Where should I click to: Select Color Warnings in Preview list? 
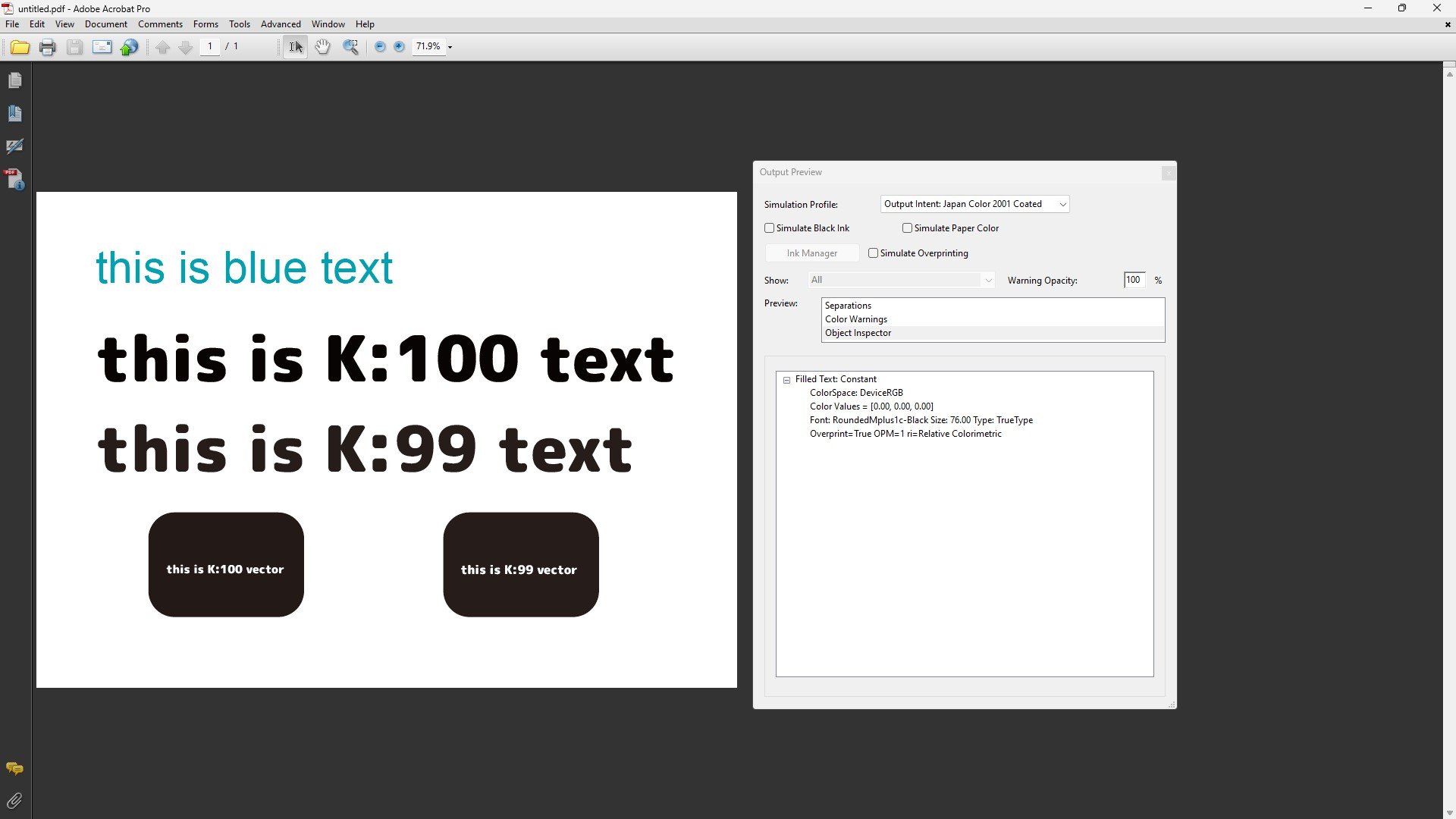pos(855,319)
